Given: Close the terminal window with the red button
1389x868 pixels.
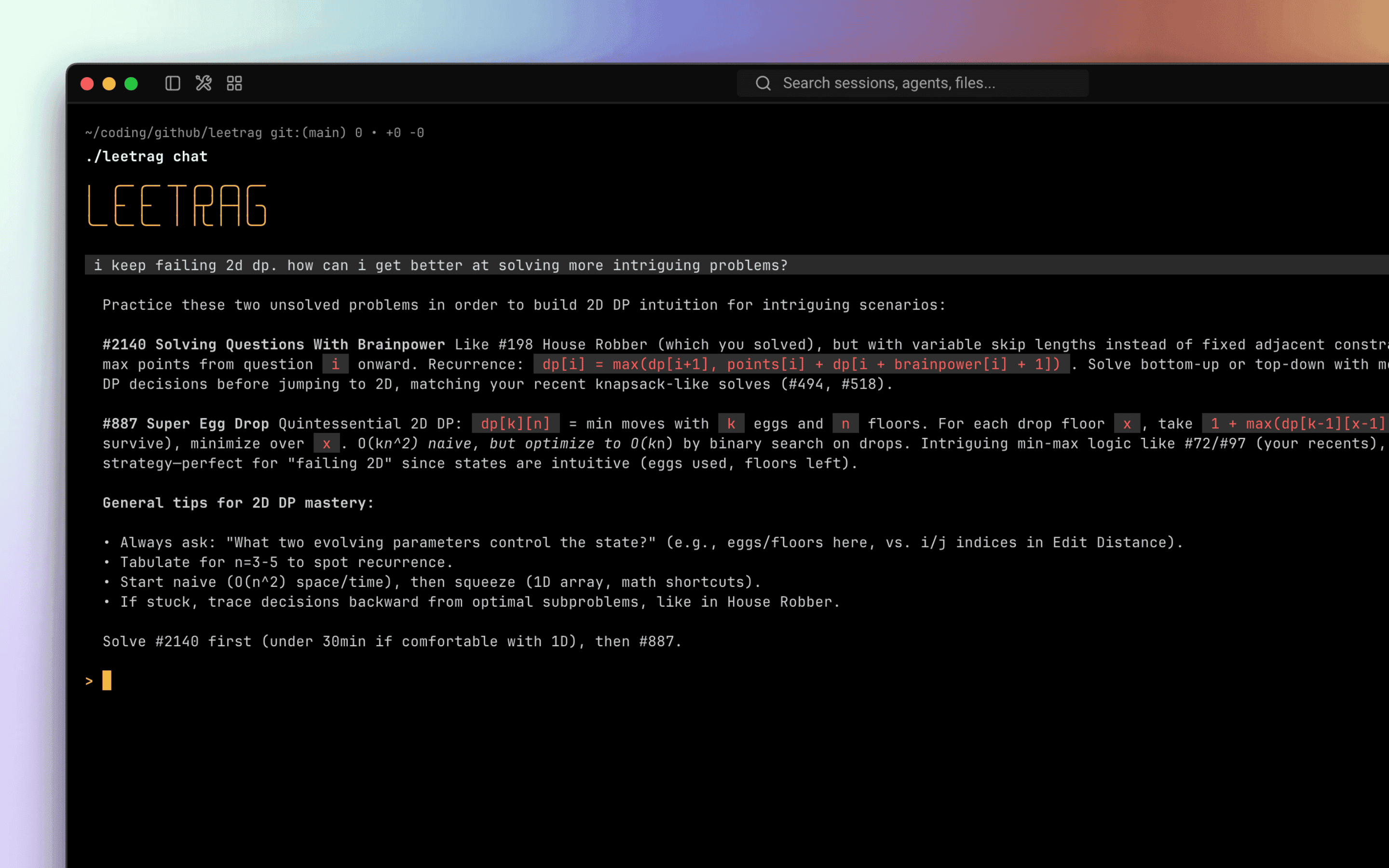Looking at the screenshot, I should pyautogui.click(x=87, y=84).
